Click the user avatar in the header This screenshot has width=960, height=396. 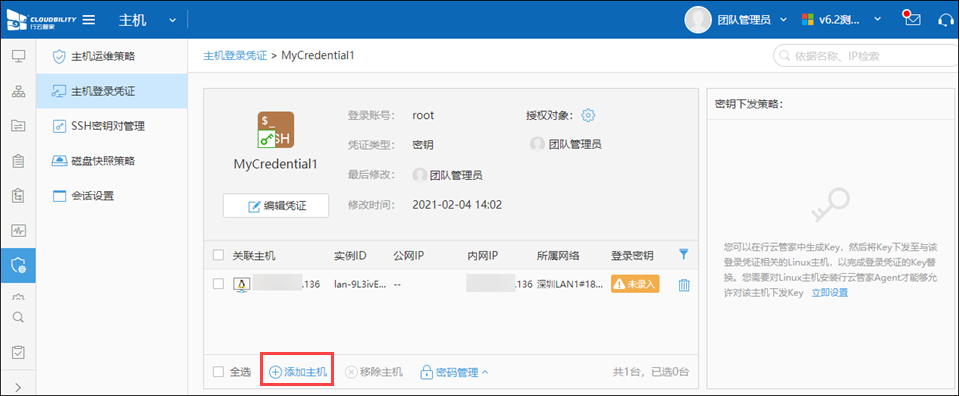click(x=697, y=20)
